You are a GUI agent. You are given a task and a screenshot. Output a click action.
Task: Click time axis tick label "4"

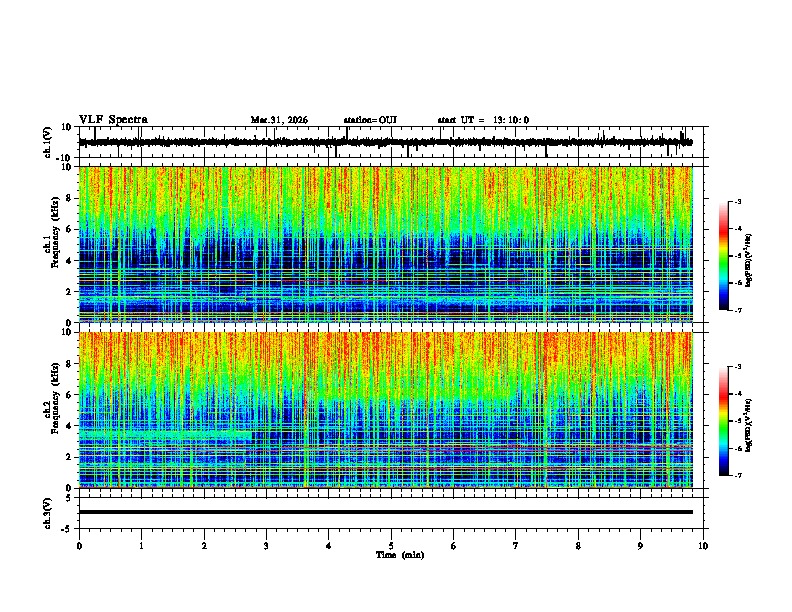pyautogui.click(x=329, y=546)
